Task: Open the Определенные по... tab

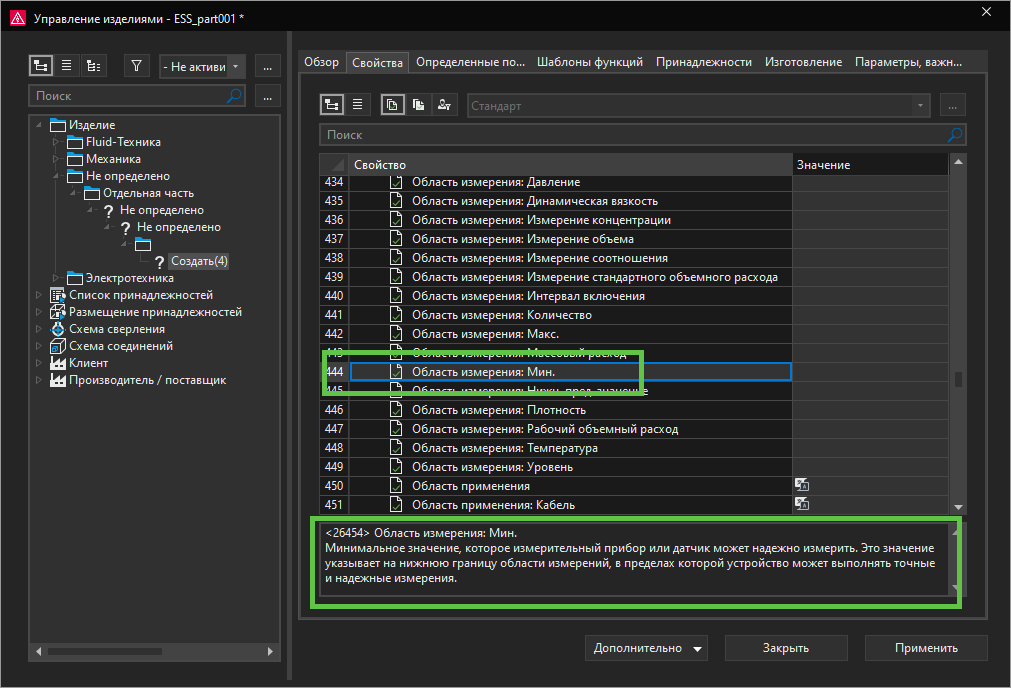Action: [x=470, y=62]
